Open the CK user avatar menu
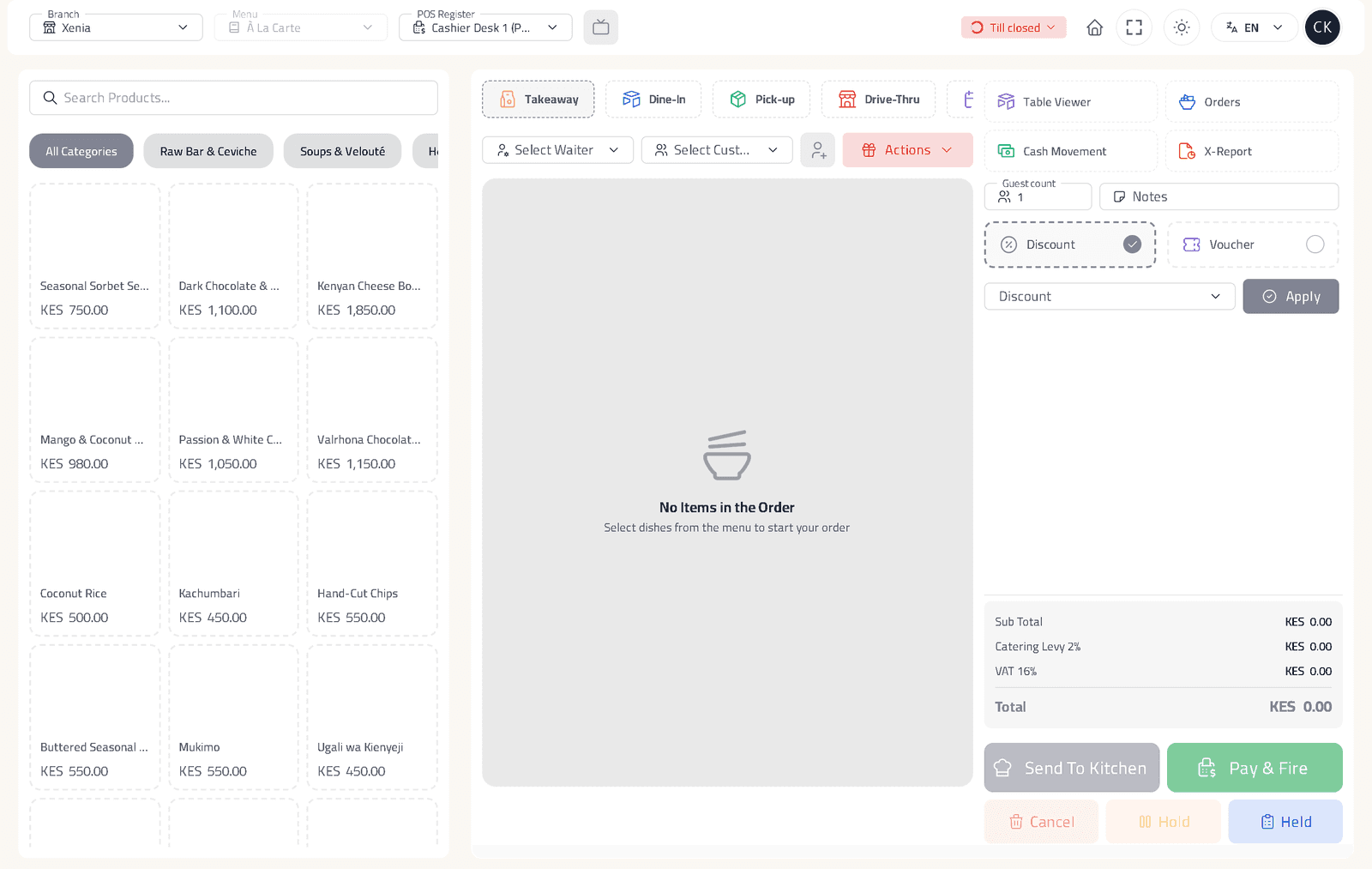1372x869 pixels. tap(1322, 27)
